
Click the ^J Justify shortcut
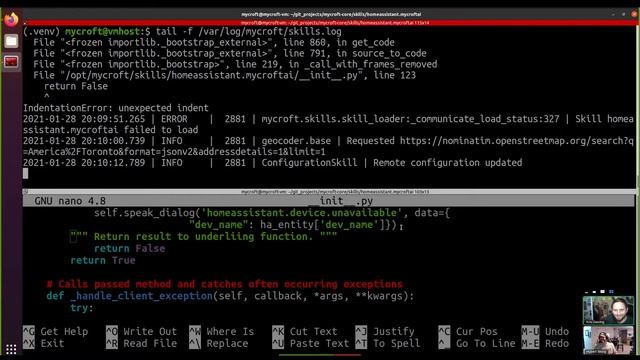coord(385,331)
